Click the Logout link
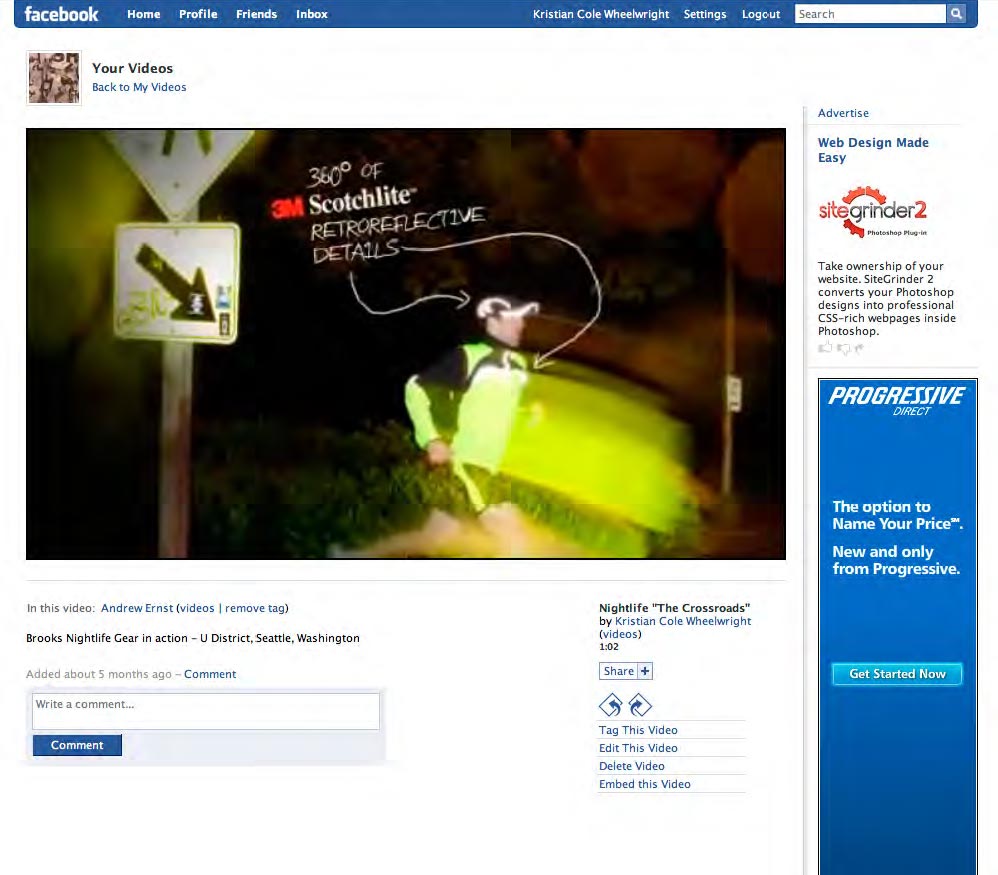Viewport: 998px width, 875px height. (761, 14)
